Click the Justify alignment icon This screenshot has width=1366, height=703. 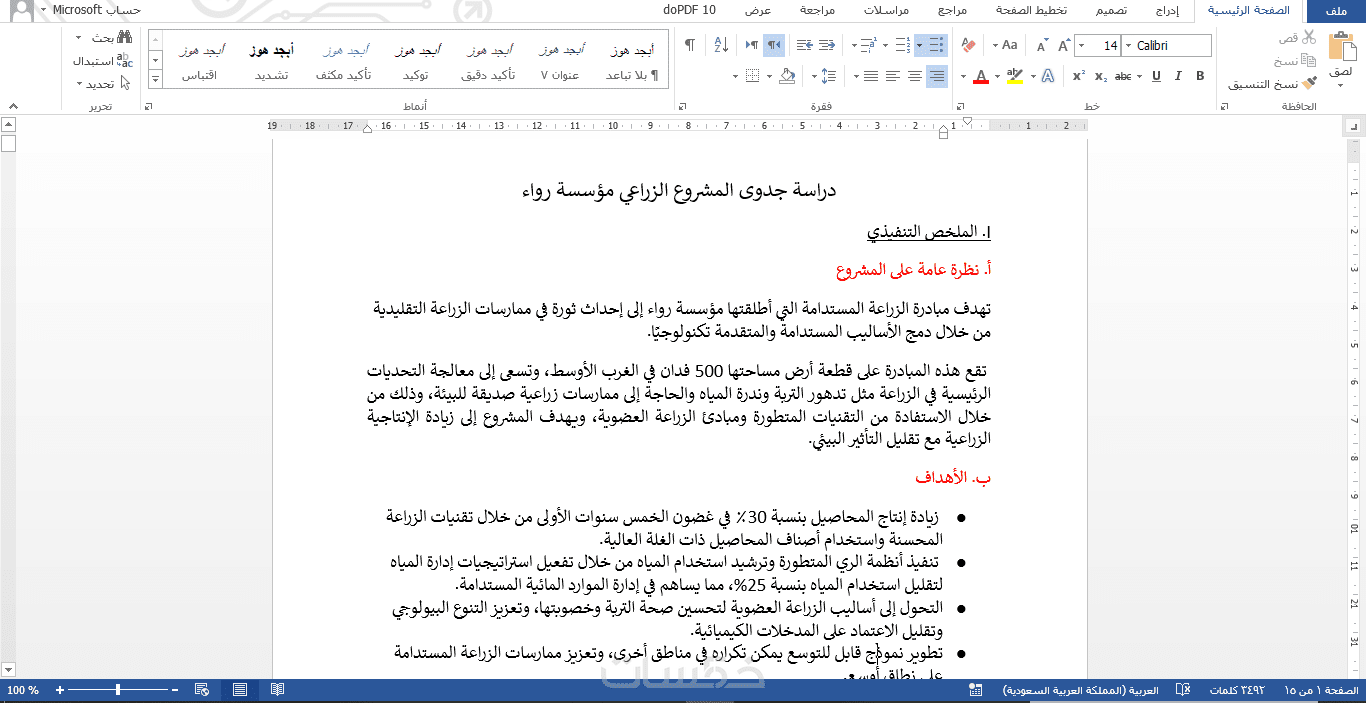[x=871, y=76]
